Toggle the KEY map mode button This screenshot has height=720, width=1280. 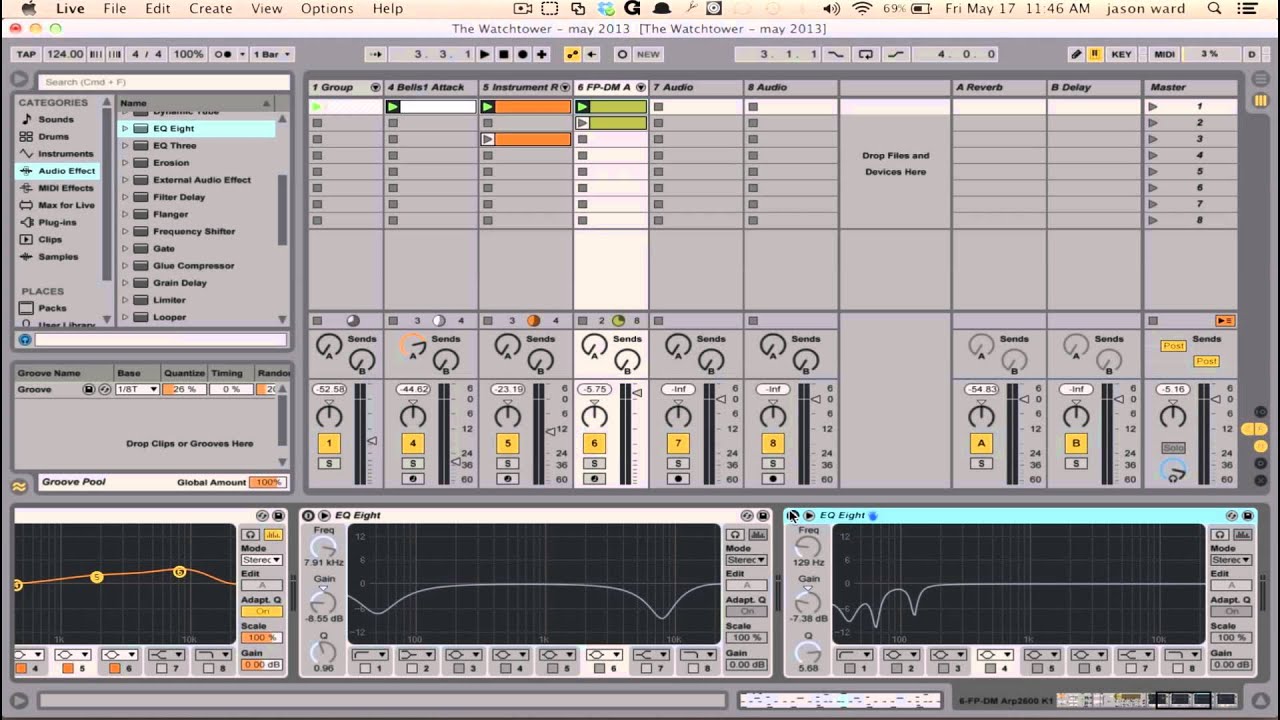[1122, 54]
